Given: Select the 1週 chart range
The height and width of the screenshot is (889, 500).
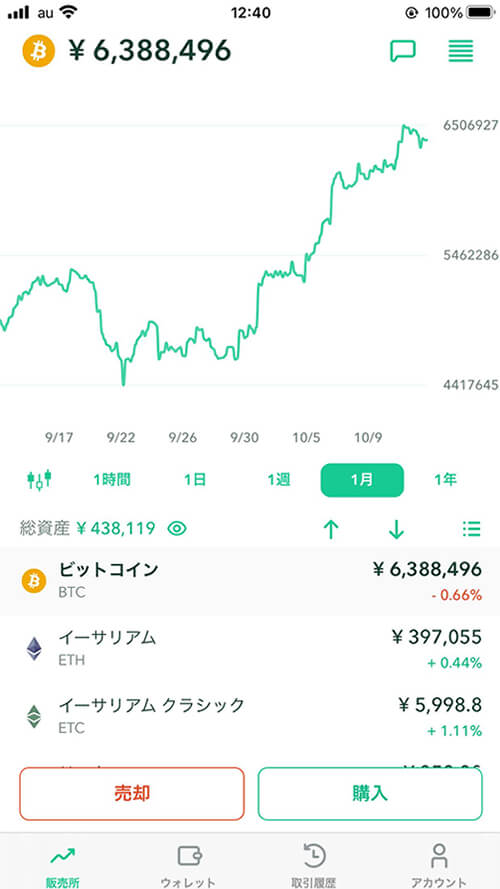Looking at the screenshot, I should pos(279,480).
